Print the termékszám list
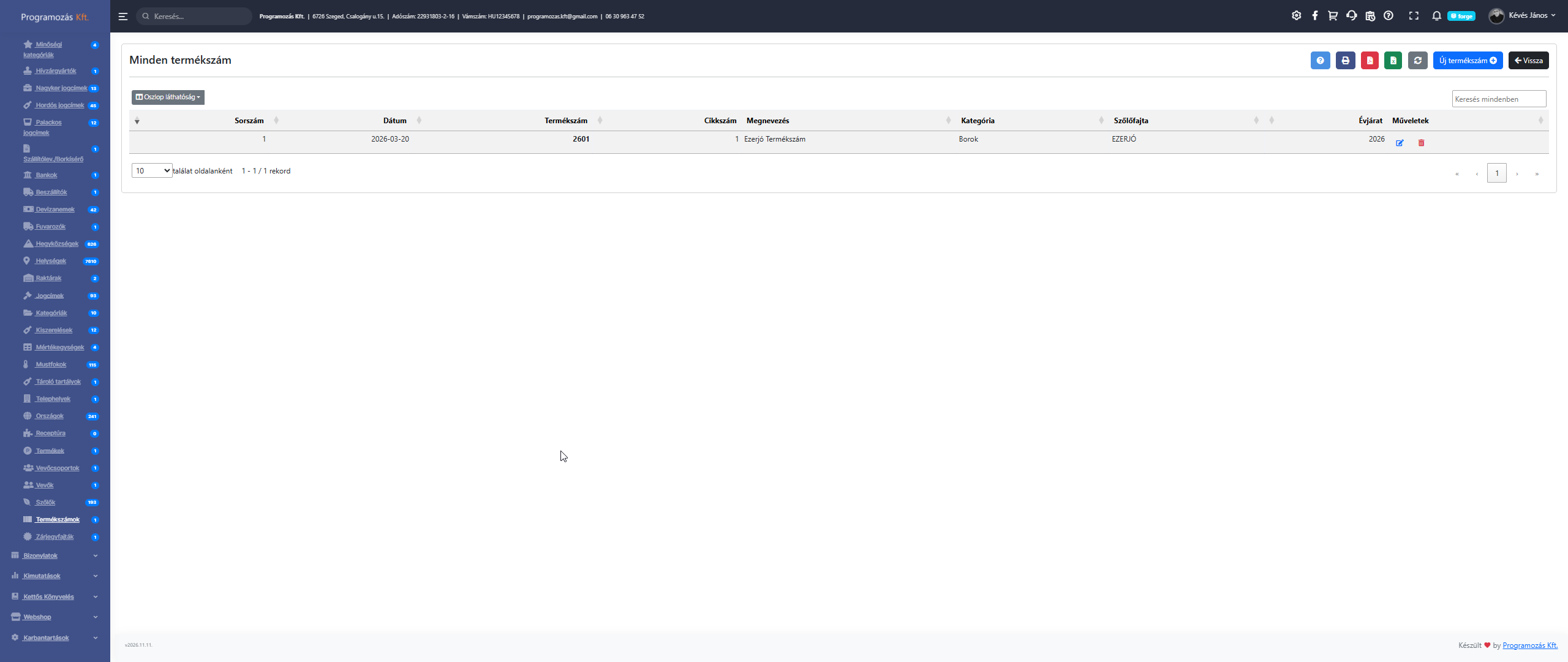The width and height of the screenshot is (1568, 662). (1345, 61)
